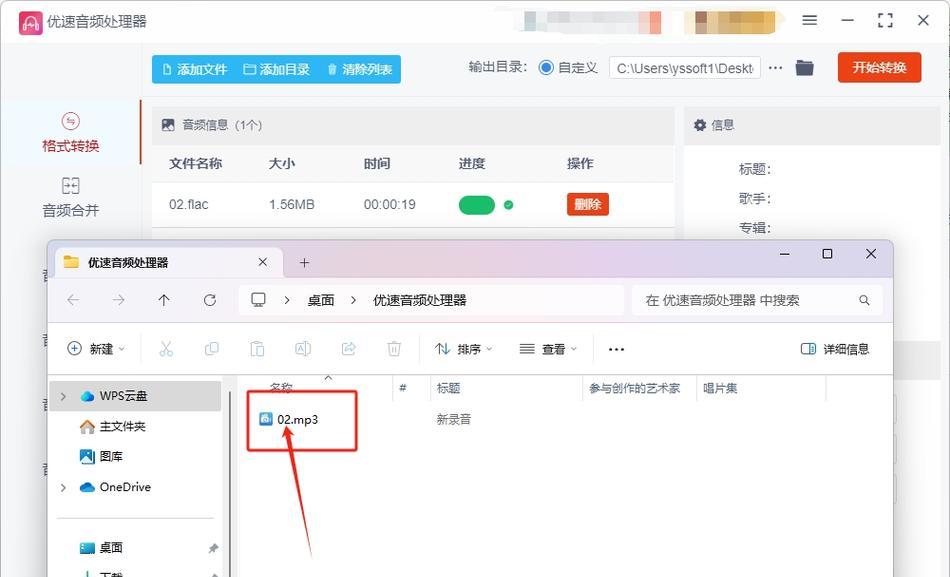The width and height of the screenshot is (950, 577).
Task: Click the 文件名称 column header
Action: point(195,163)
